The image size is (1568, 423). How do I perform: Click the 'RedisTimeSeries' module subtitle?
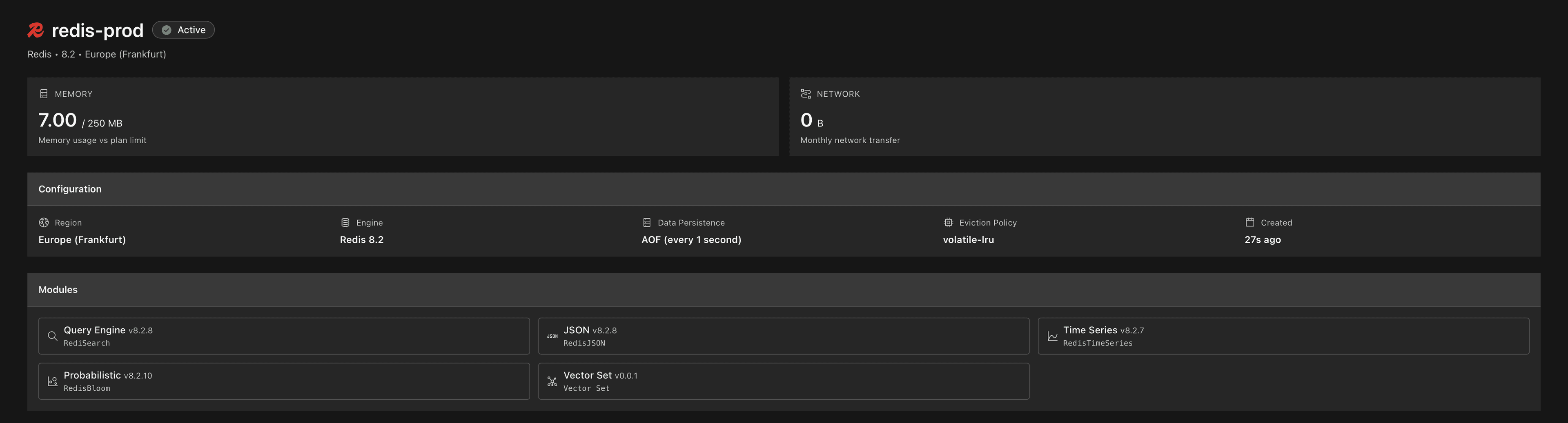pyautogui.click(x=1098, y=343)
